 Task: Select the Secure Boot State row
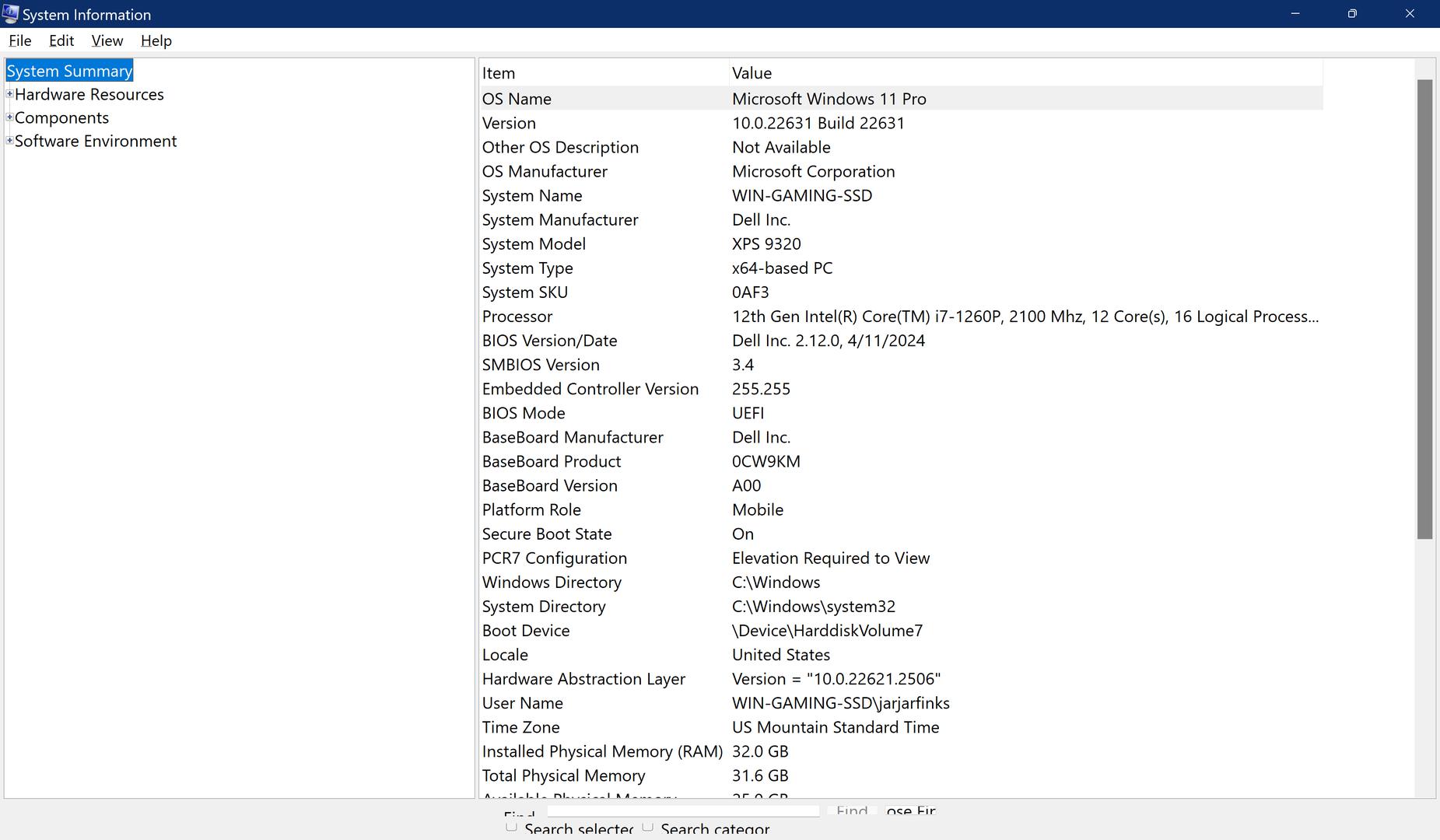point(901,533)
